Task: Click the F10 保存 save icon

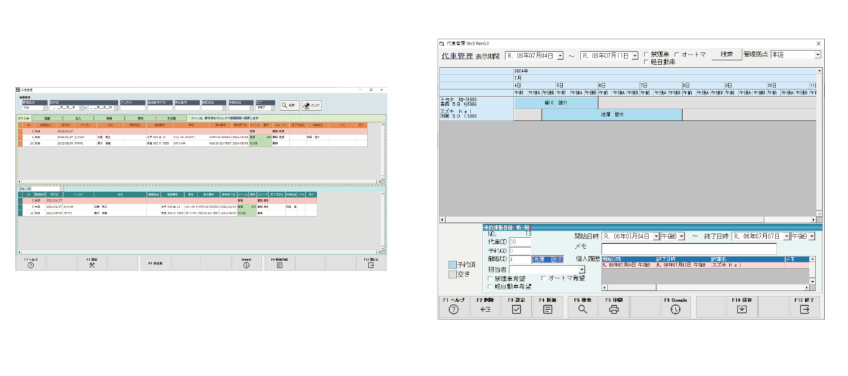Action: pyautogui.click(x=742, y=309)
